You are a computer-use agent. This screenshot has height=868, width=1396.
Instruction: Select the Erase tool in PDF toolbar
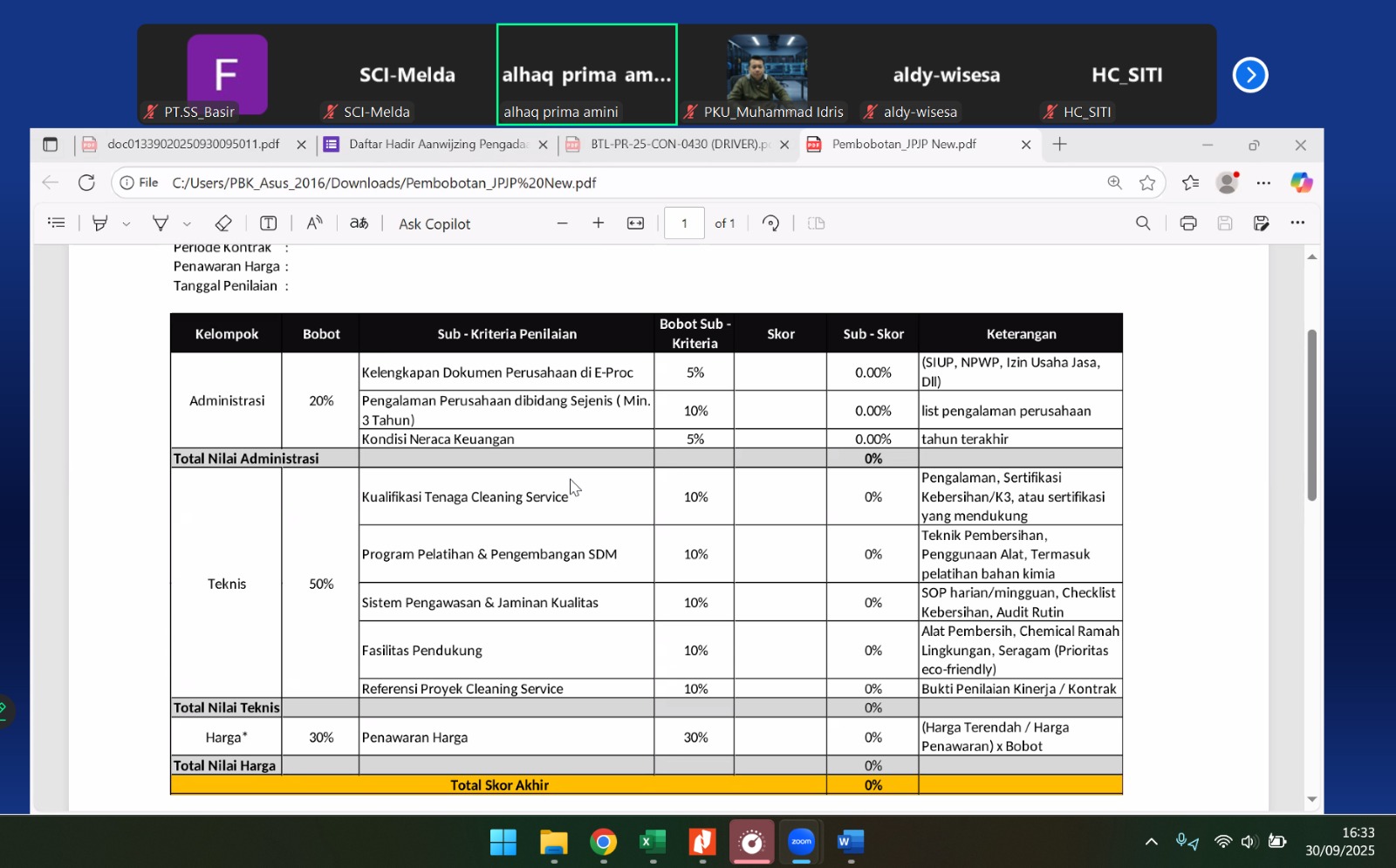pos(223,223)
